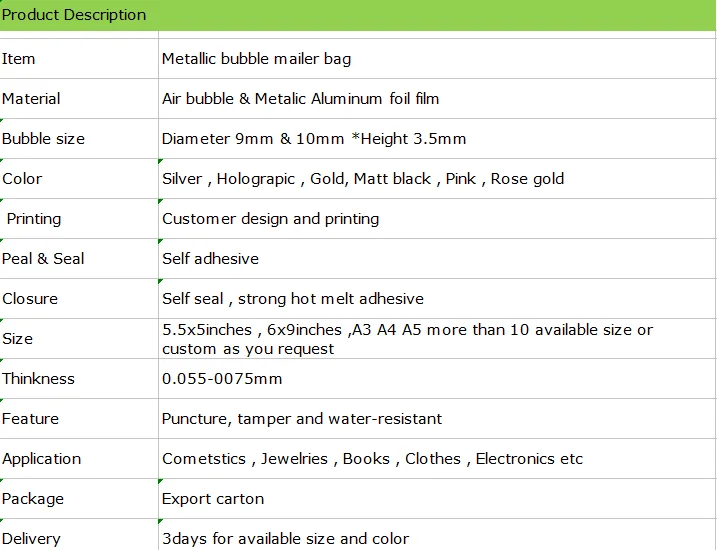Screen dimensions: 717x550
Task: Click the Customer design and printing cell
Action: 270,219
